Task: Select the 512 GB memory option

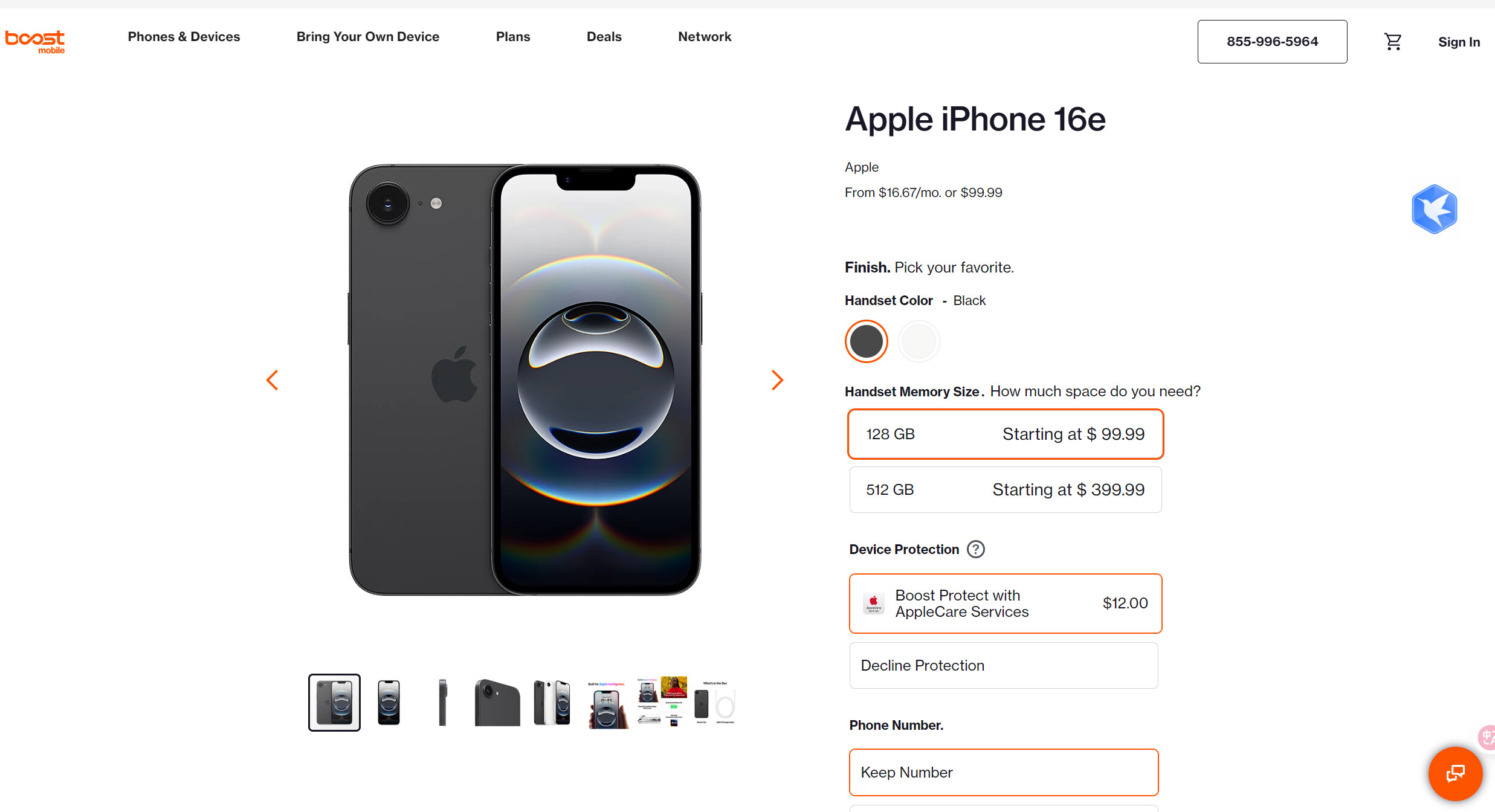Action: tap(1006, 489)
